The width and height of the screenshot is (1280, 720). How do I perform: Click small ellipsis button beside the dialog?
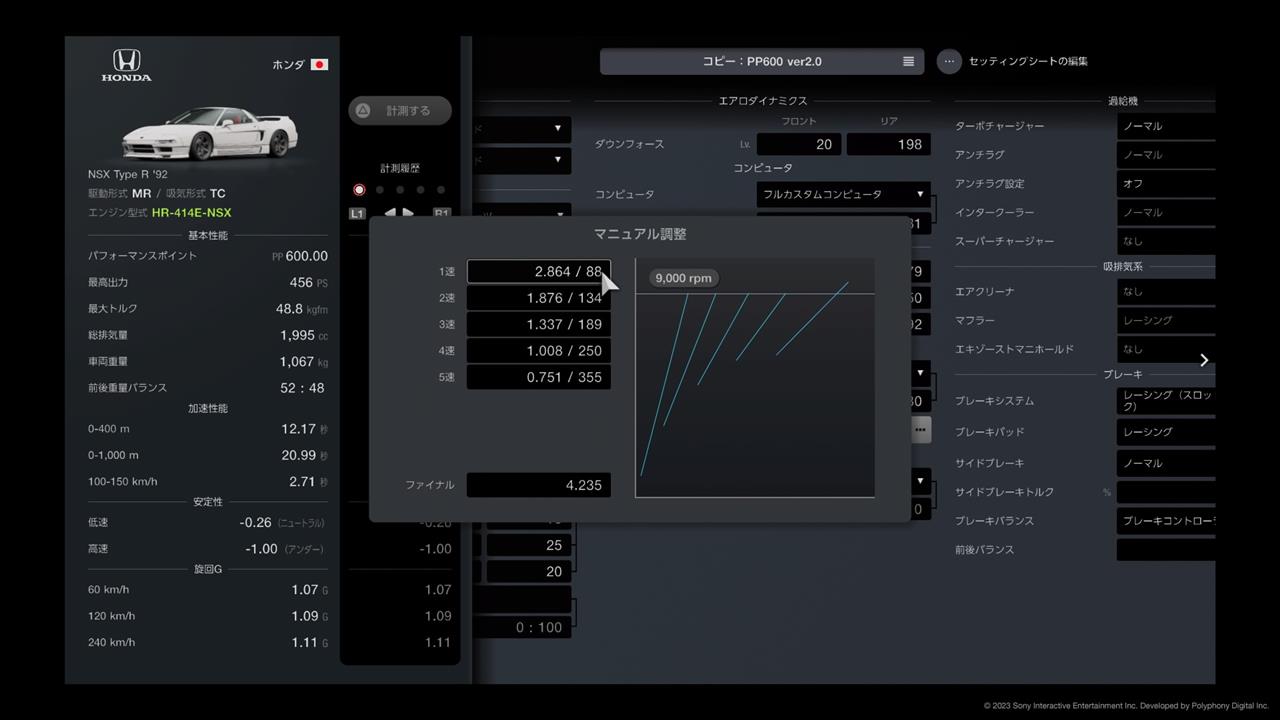coord(920,429)
